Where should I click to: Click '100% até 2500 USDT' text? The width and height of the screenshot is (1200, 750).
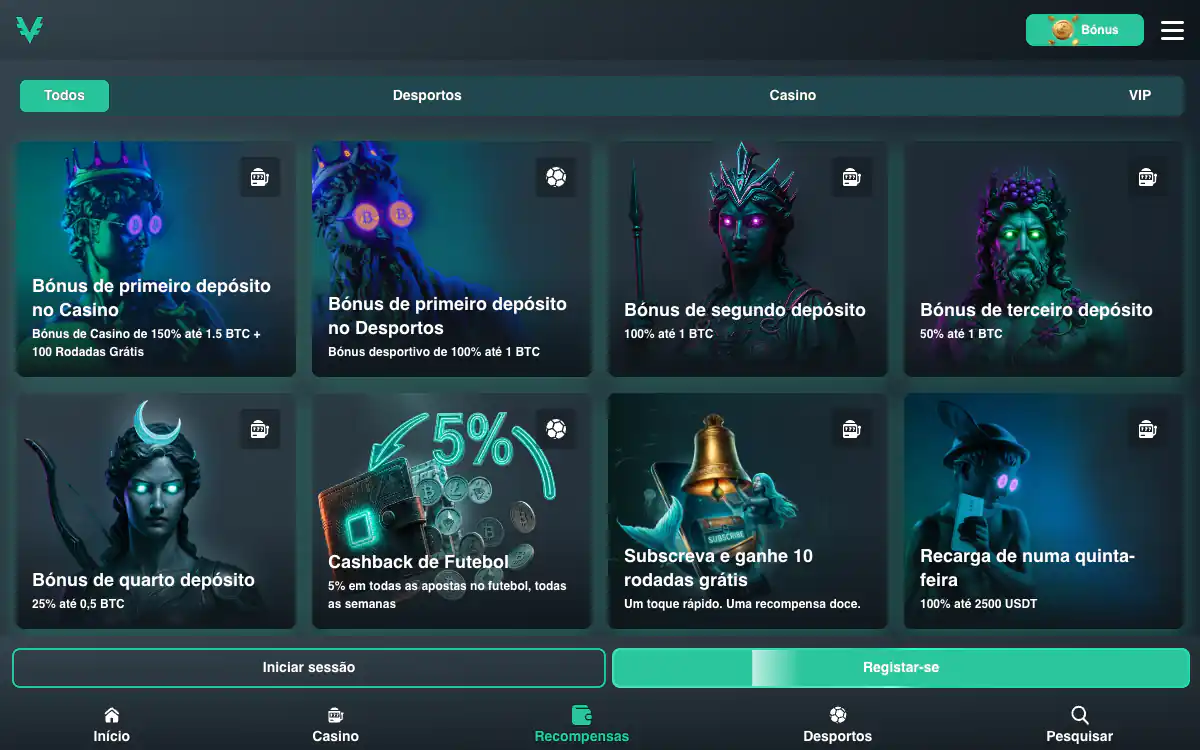pos(978,604)
